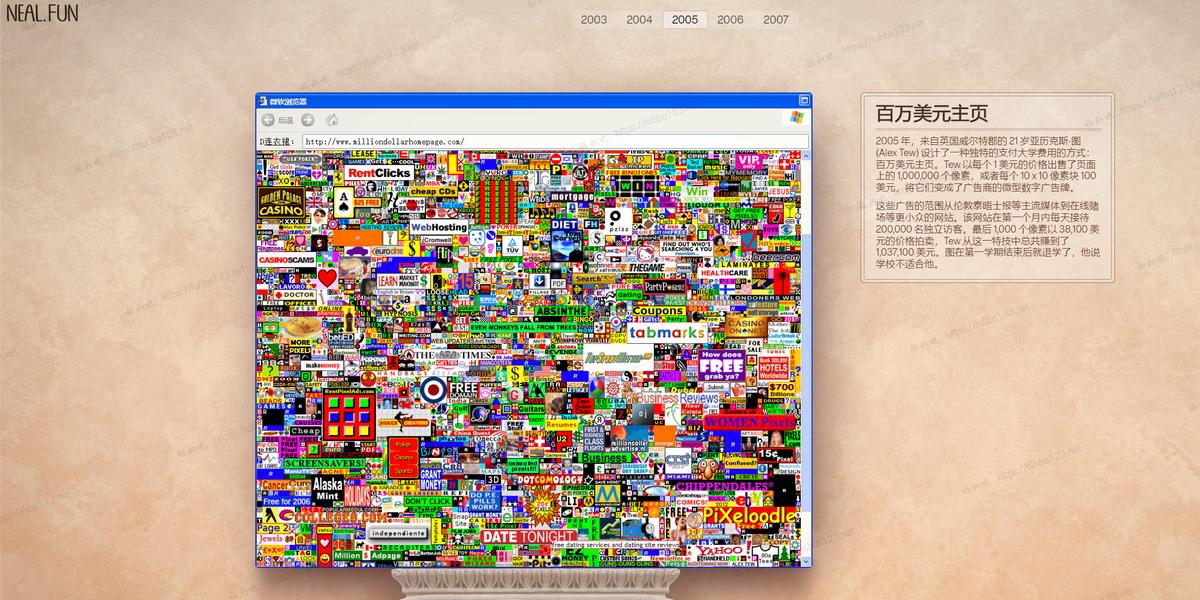Click the CASINOSCAMS ad banner
The width and height of the screenshot is (1200, 600).
point(286,260)
